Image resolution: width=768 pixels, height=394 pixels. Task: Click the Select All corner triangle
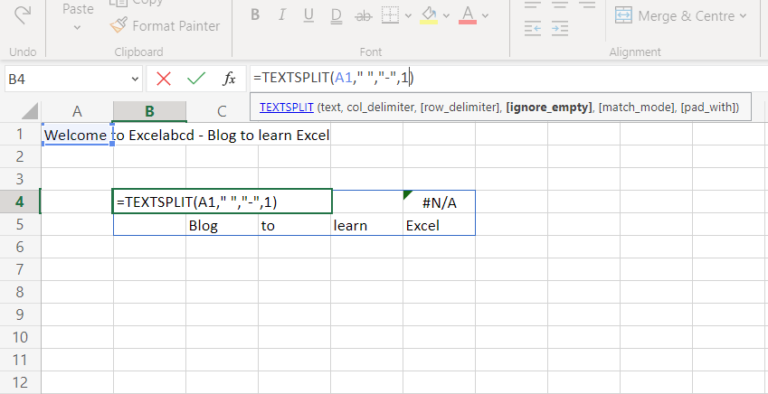(x=29, y=111)
